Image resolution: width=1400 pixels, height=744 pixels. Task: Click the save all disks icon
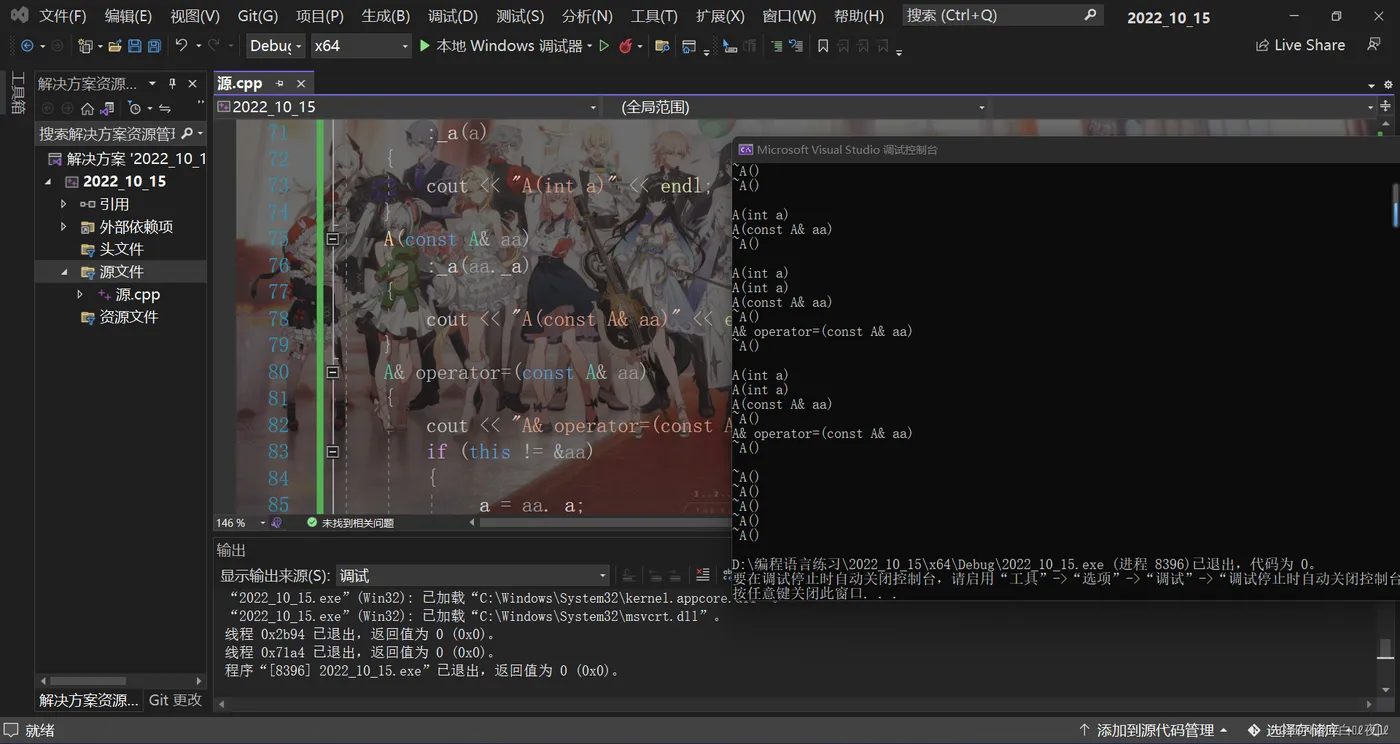point(154,46)
